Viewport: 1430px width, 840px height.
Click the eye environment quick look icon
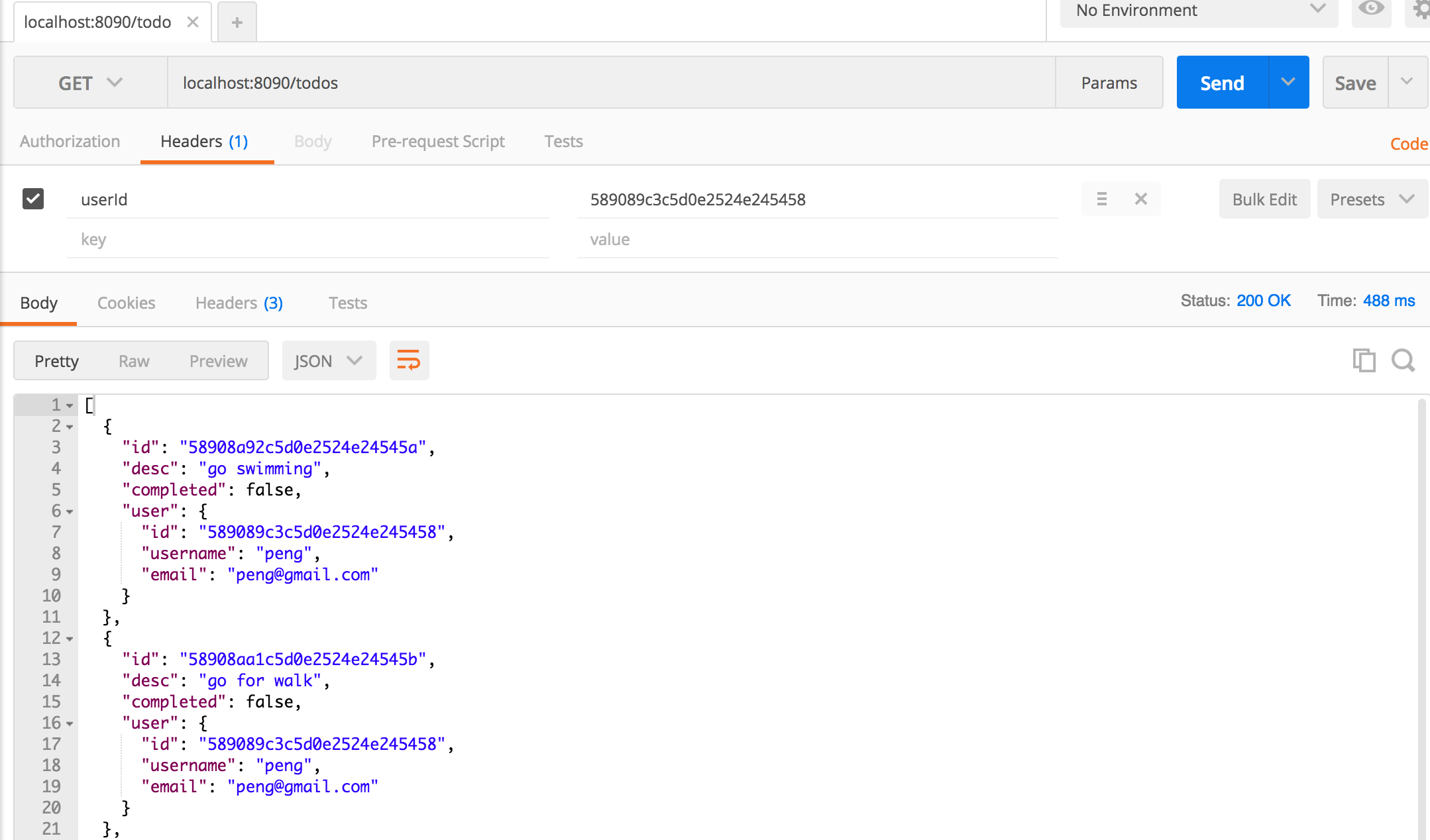click(1370, 9)
